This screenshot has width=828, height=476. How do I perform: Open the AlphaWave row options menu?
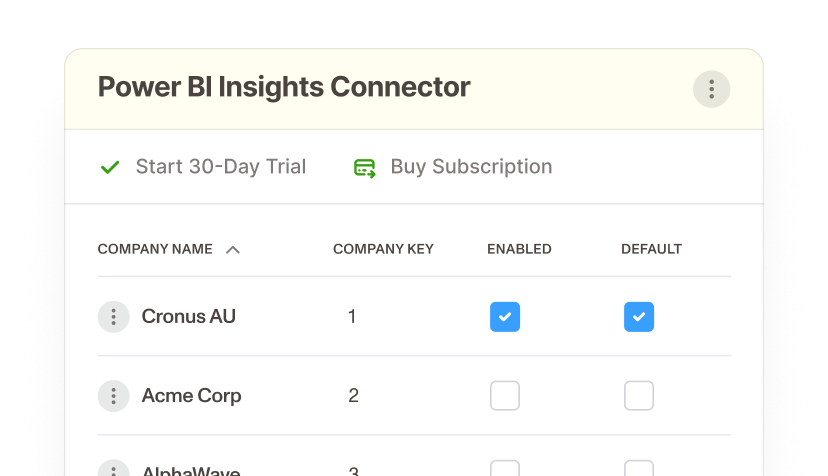114,468
